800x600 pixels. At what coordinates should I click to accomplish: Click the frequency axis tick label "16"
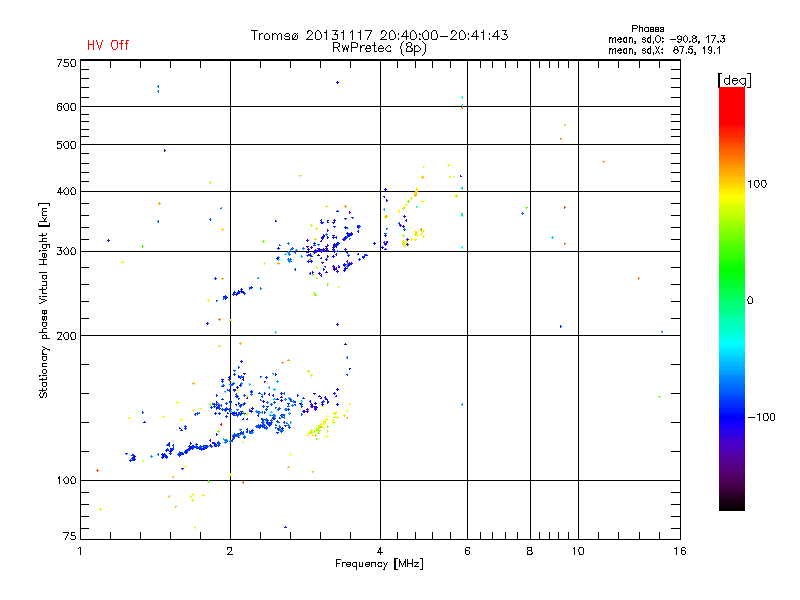pos(680,551)
